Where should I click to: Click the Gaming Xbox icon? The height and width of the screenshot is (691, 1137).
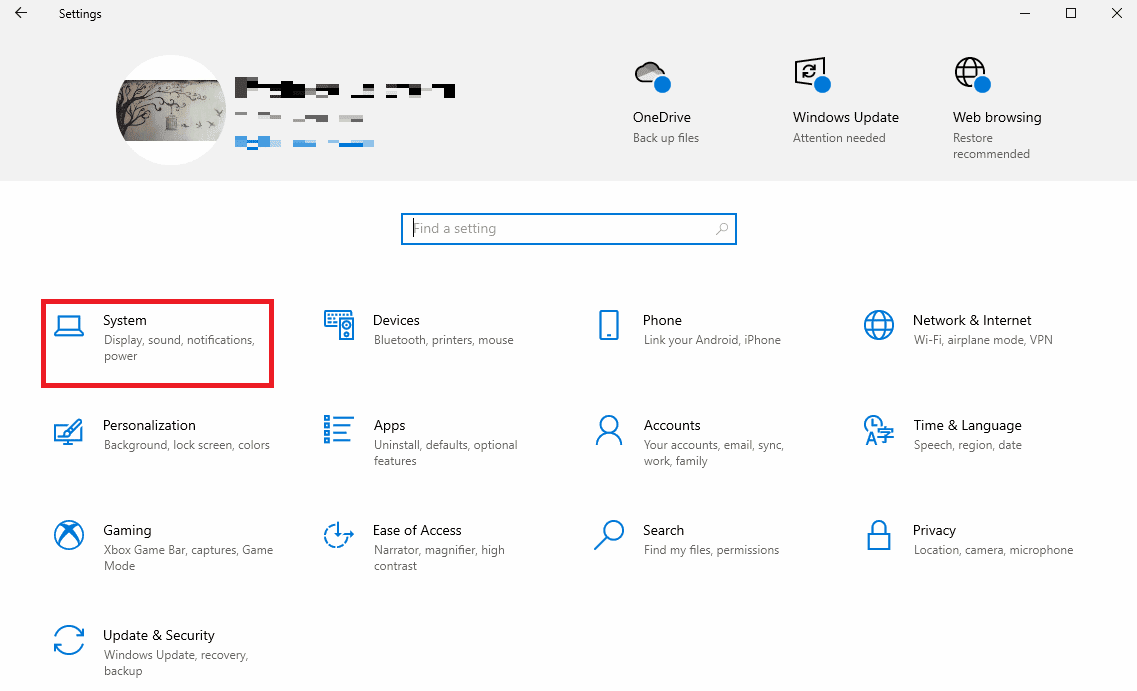pos(69,535)
